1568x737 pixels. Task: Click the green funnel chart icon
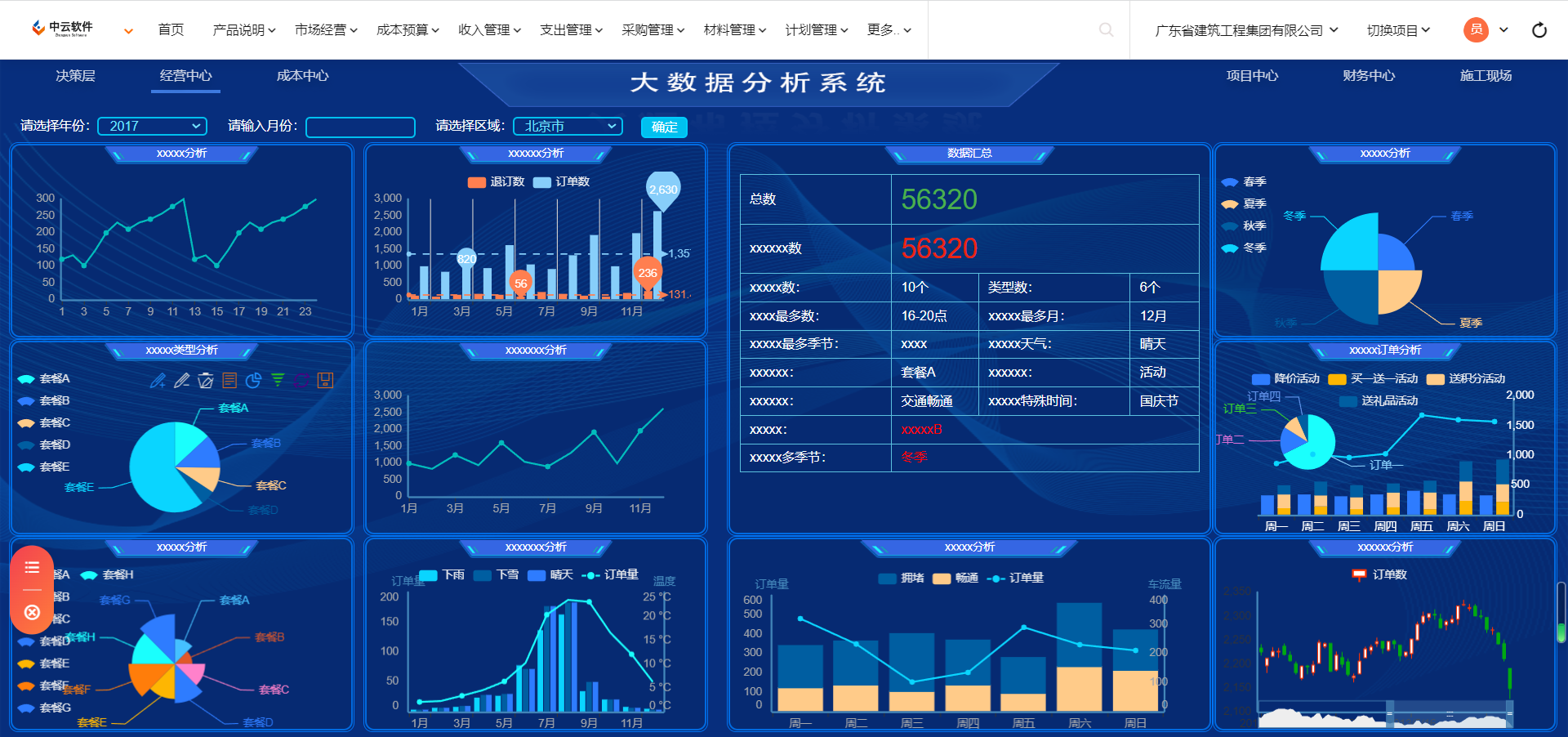coord(278,380)
